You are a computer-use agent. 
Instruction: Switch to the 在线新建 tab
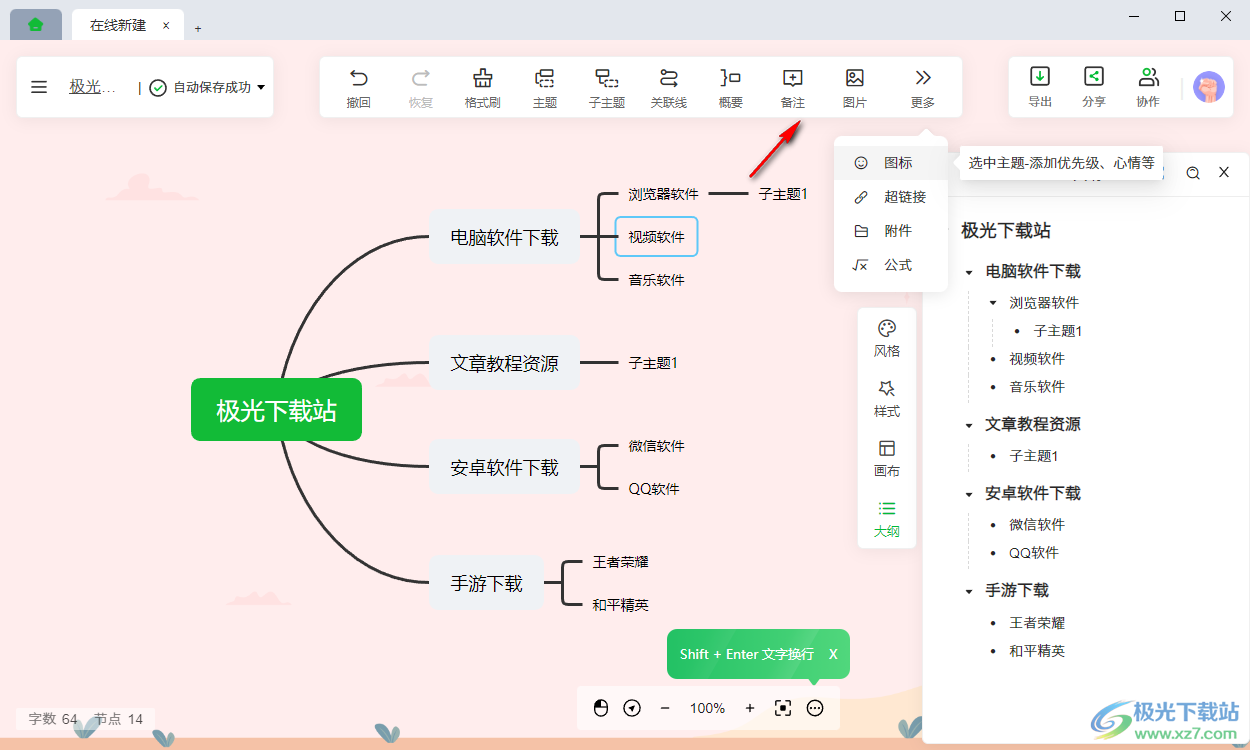[x=118, y=25]
